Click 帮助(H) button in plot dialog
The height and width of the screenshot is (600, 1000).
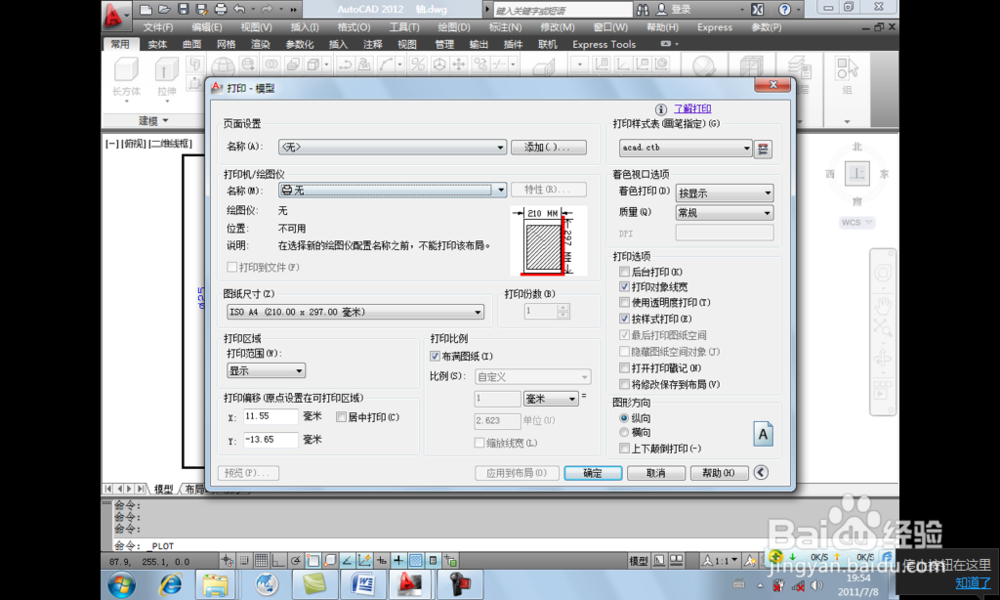718,473
